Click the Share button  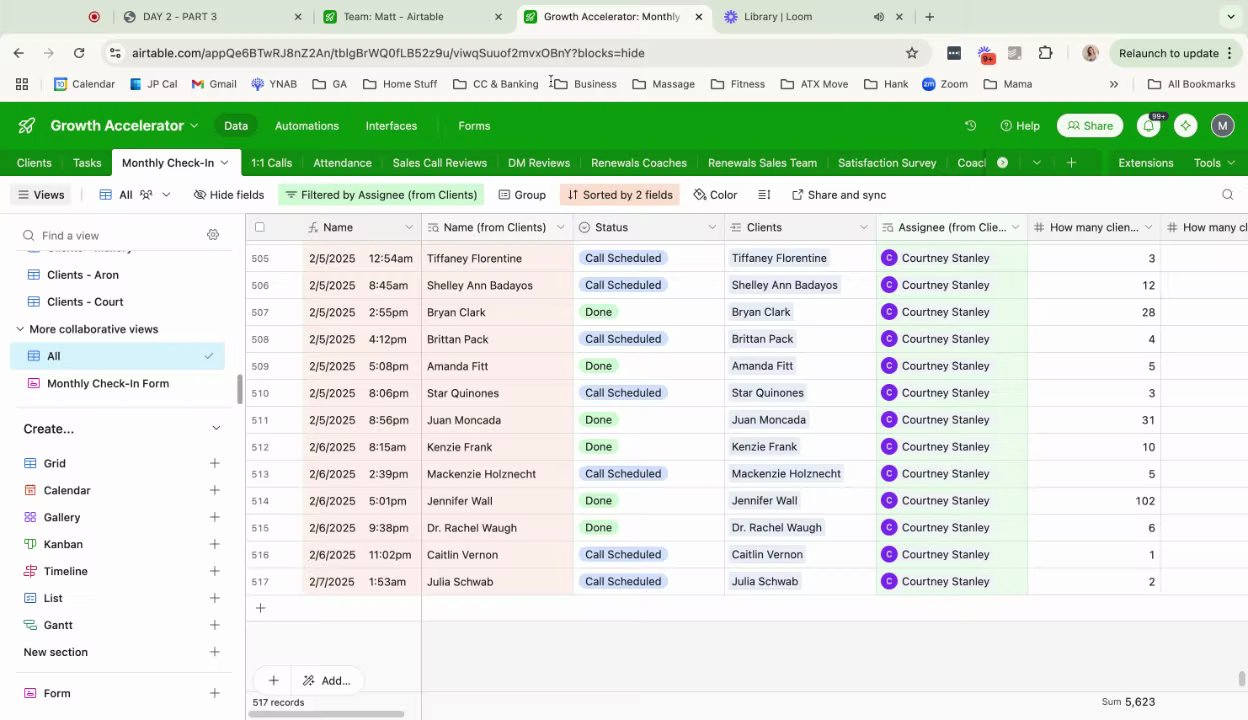[x=1089, y=126]
